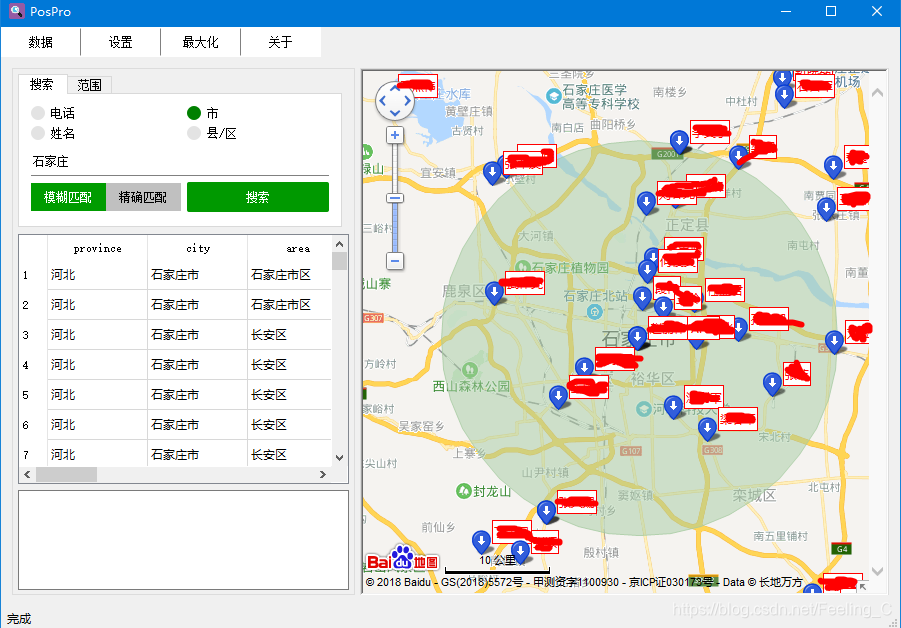Viewport: 901px width, 628px height.
Task: Click the table horizontal scrollbar thumb
Action: click(x=67, y=475)
